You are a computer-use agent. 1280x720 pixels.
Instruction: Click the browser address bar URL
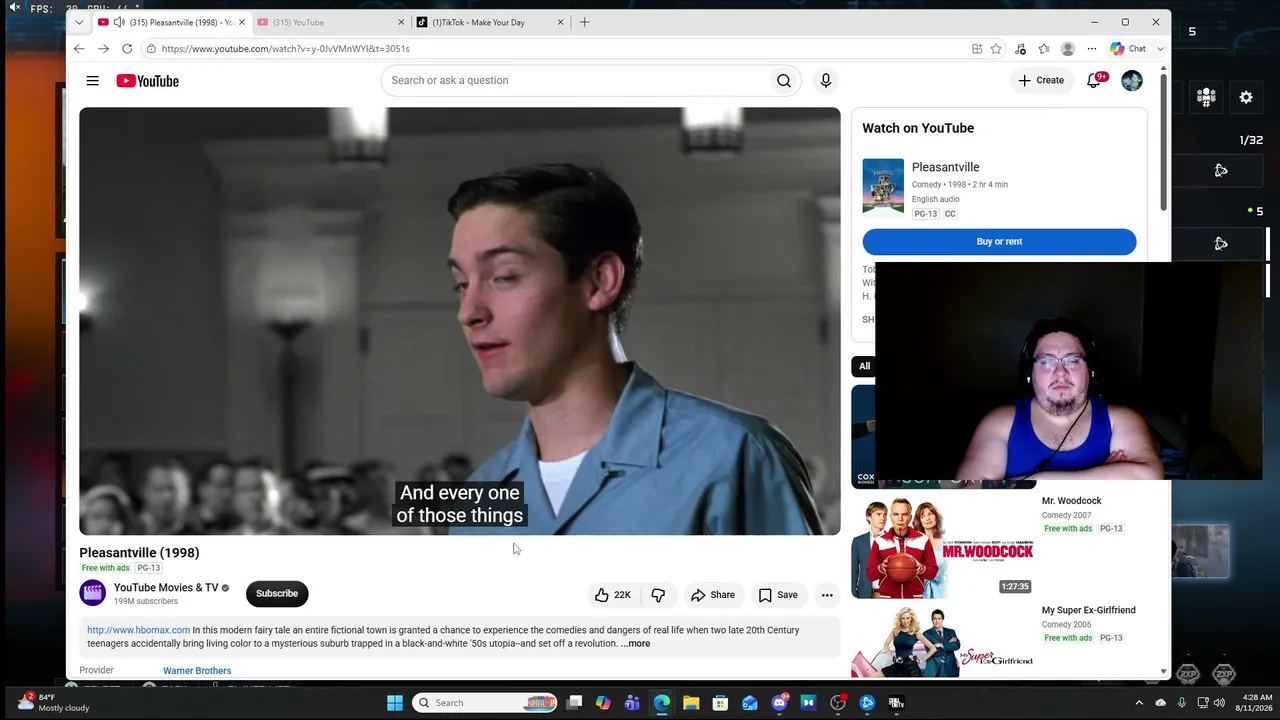pos(285,49)
